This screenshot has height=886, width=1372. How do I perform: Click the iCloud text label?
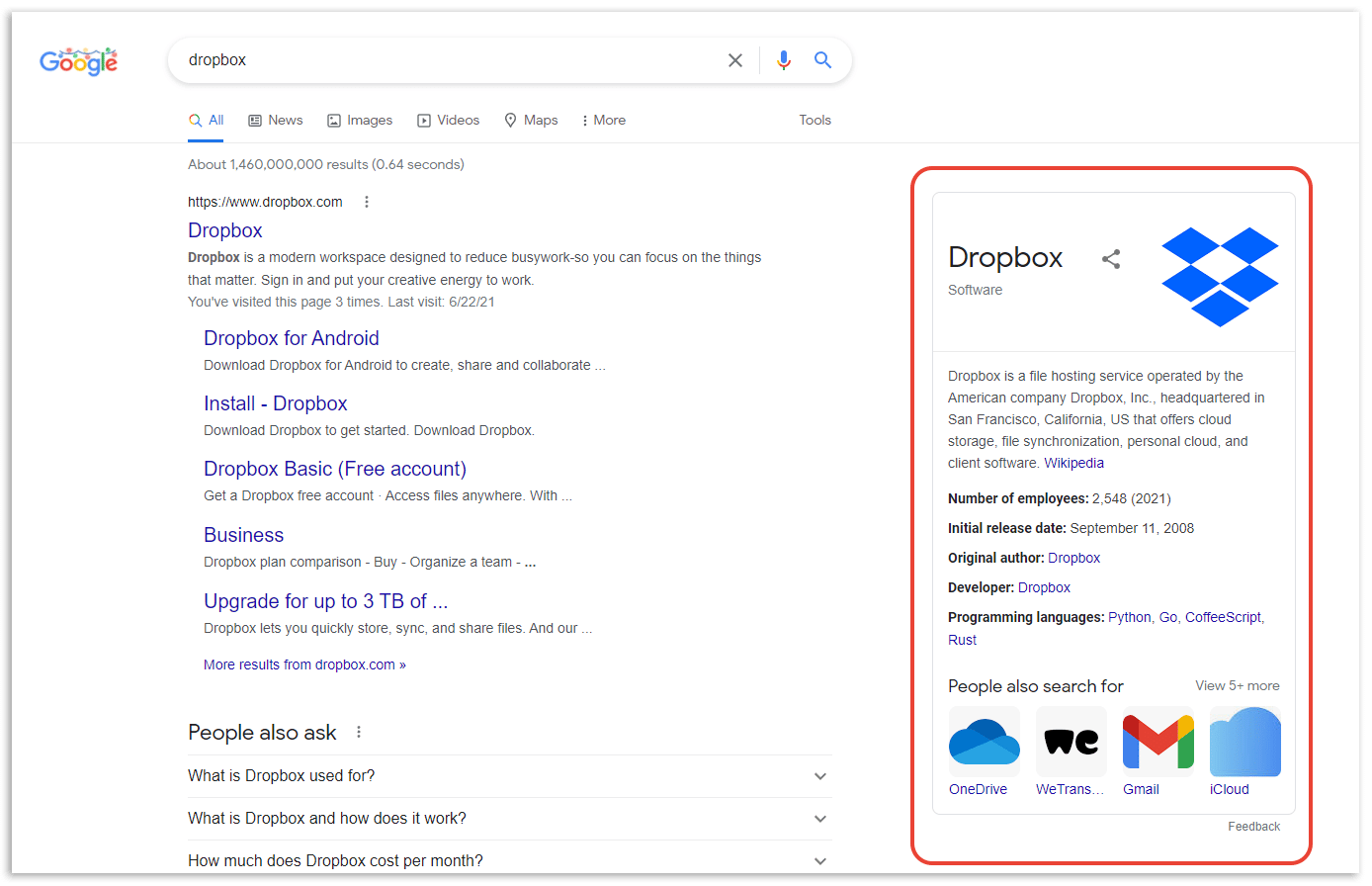pyautogui.click(x=1230, y=789)
